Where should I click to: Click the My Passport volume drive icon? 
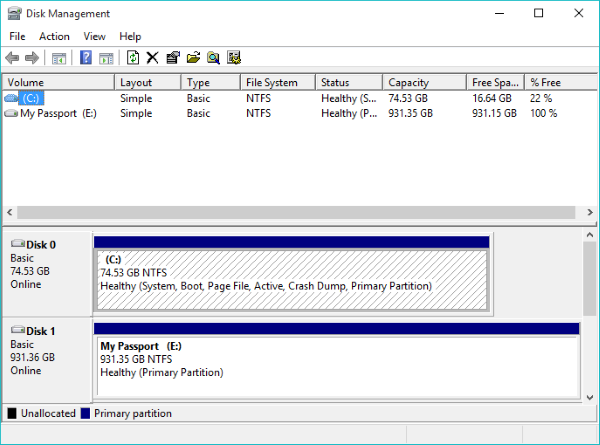point(11,113)
